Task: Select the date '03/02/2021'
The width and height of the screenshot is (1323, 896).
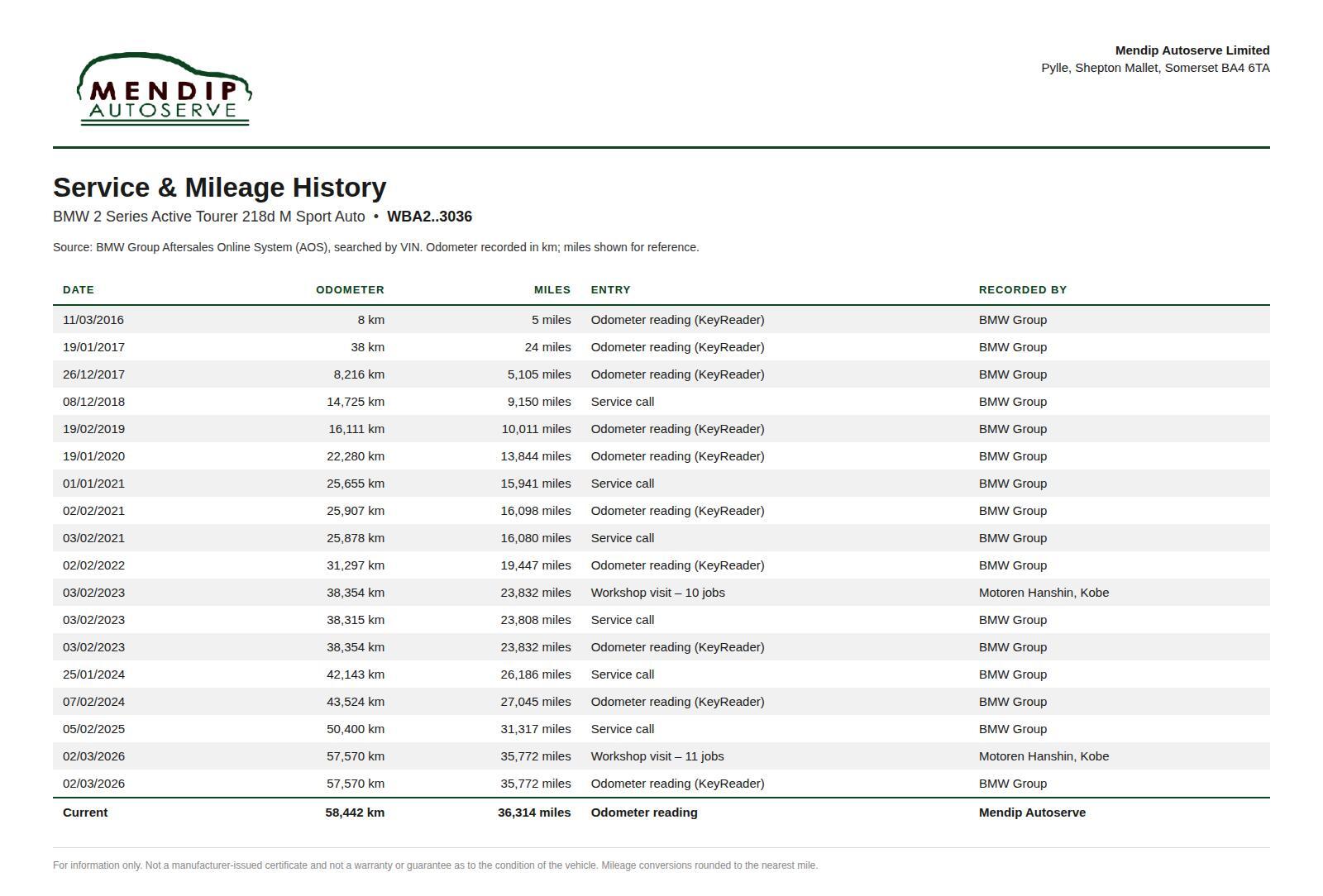Action: [93, 538]
